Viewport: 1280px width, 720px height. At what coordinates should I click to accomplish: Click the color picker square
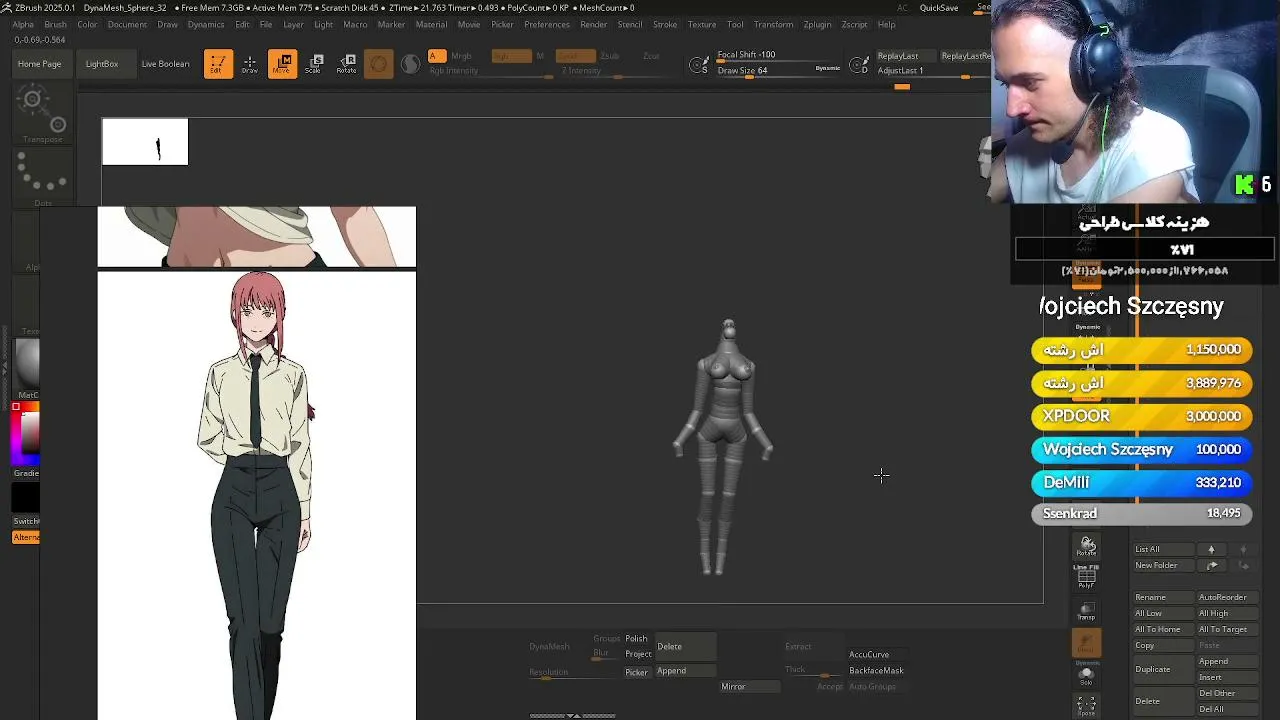point(27,432)
